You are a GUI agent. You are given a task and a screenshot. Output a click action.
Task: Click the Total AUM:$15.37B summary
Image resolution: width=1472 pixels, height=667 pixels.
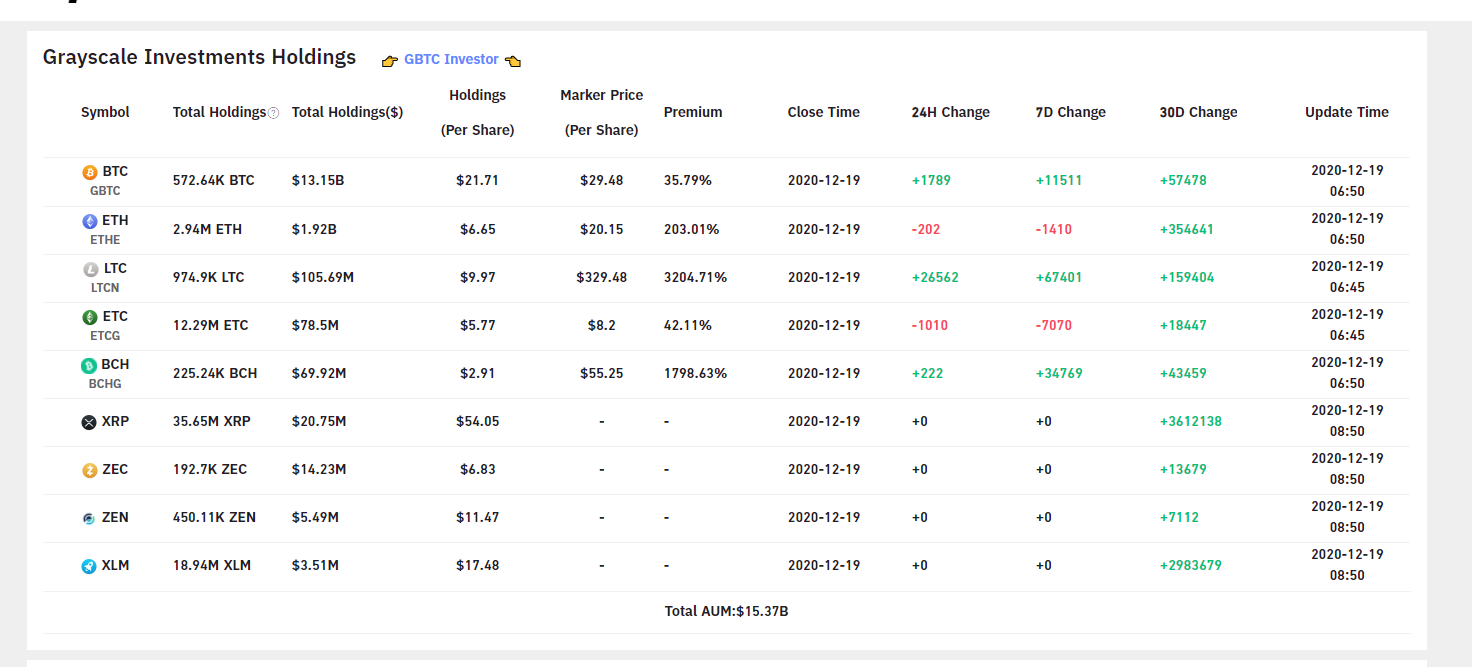click(x=727, y=611)
